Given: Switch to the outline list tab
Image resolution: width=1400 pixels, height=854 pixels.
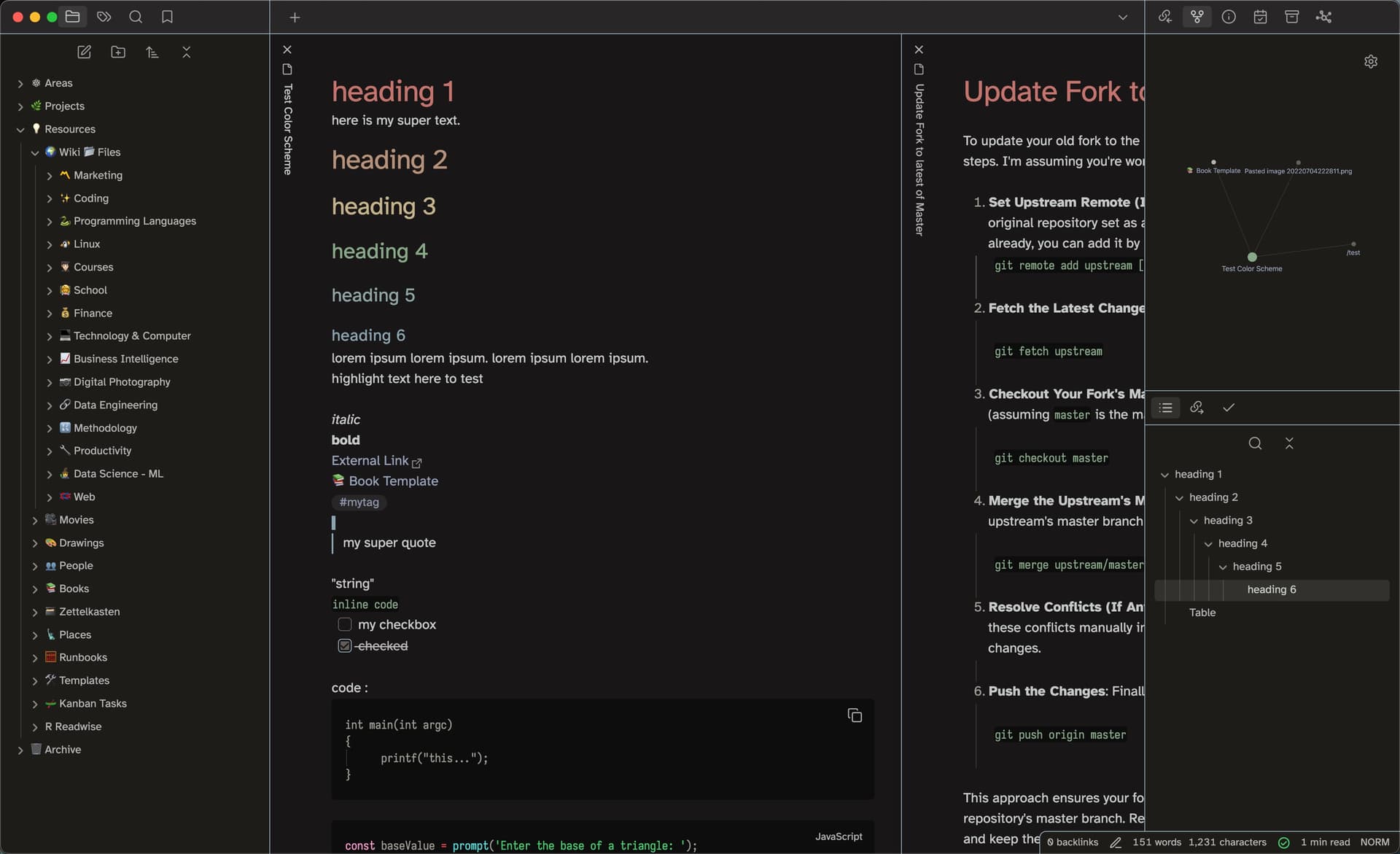Looking at the screenshot, I should pyautogui.click(x=1165, y=408).
